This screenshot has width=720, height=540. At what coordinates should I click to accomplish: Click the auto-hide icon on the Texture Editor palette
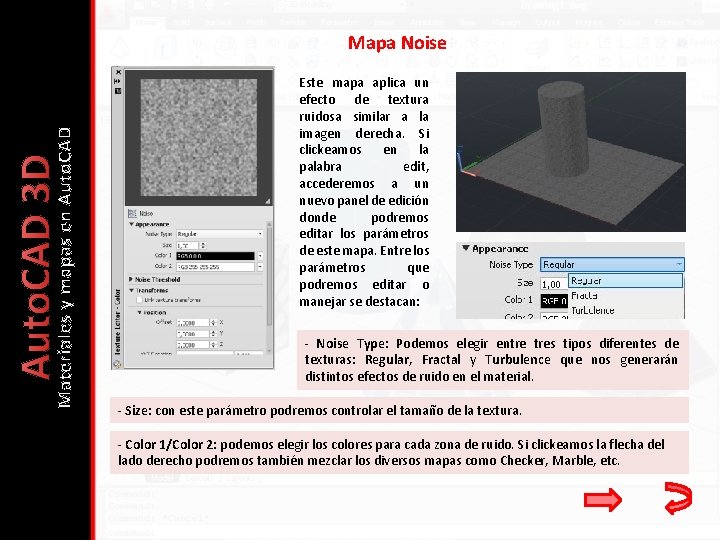118,81
